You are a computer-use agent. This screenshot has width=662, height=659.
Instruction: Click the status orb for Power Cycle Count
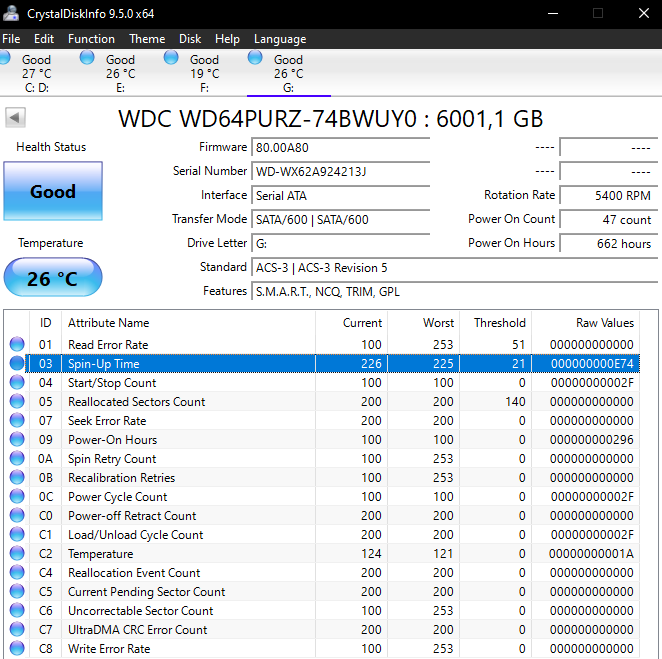(17, 496)
